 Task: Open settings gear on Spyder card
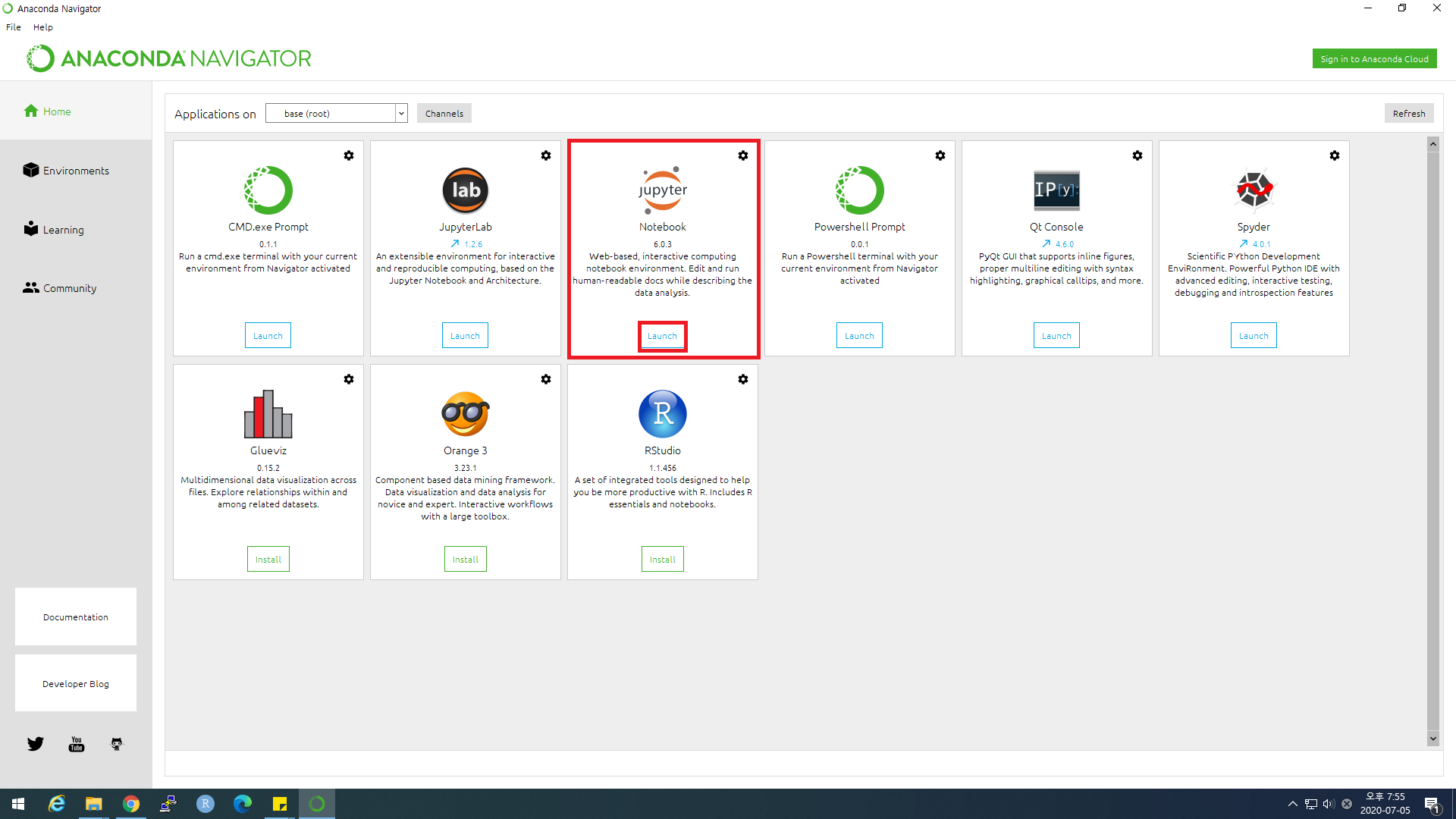1335,155
